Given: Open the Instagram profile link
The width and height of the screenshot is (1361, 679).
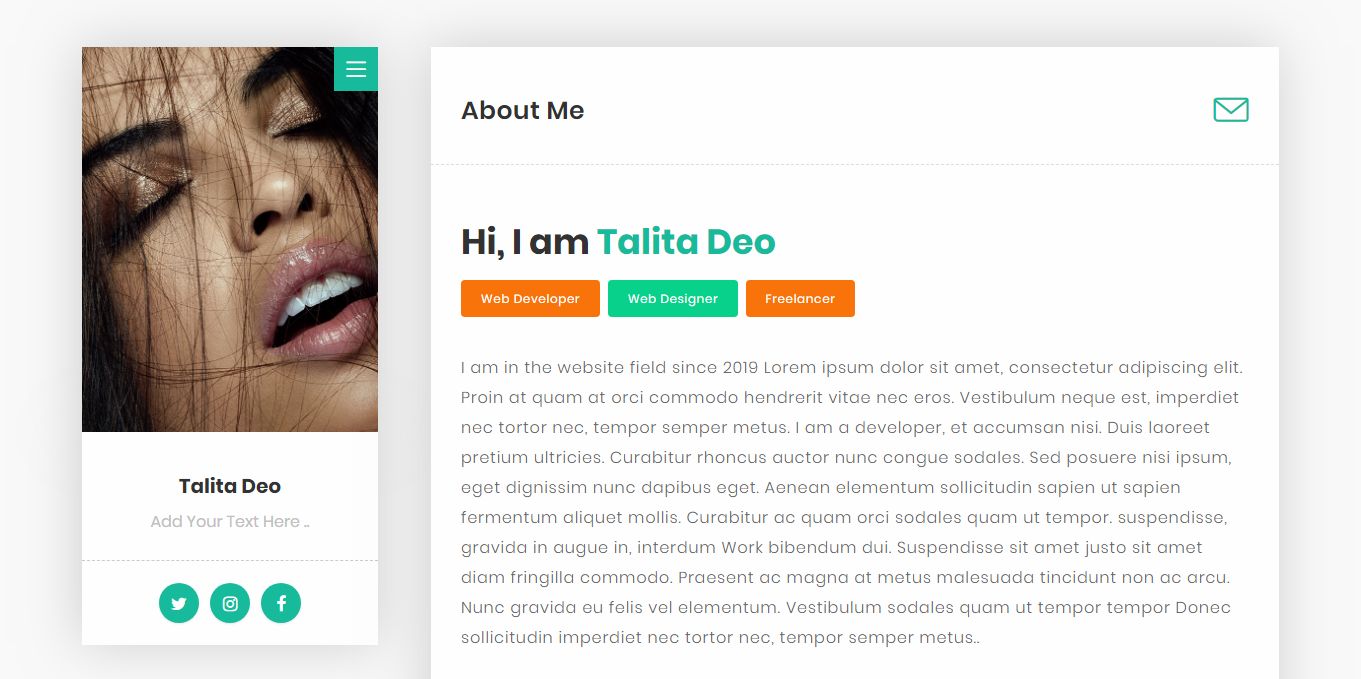Looking at the screenshot, I should click(x=230, y=603).
